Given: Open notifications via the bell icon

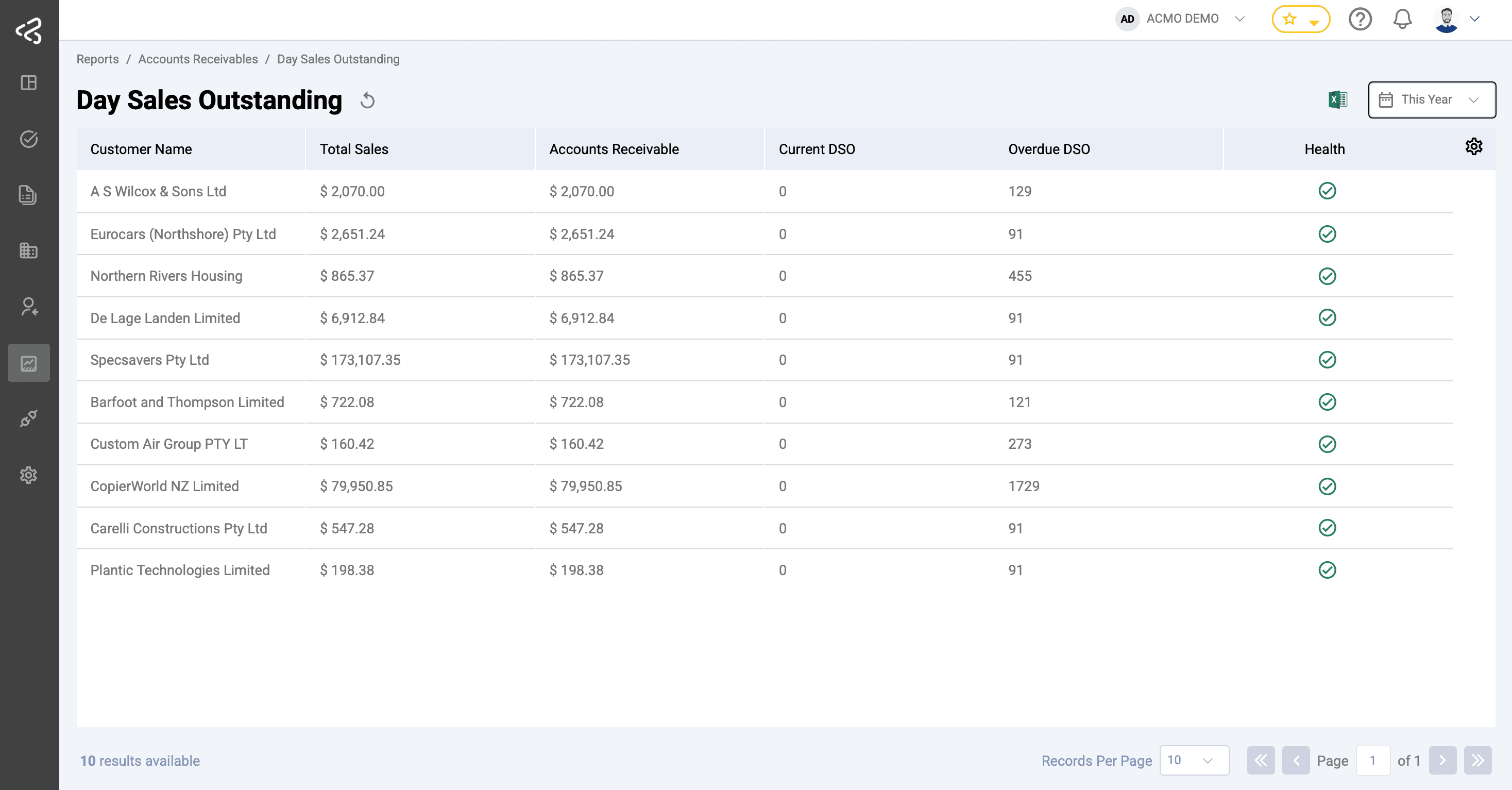Looking at the screenshot, I should pos(1402,19).
